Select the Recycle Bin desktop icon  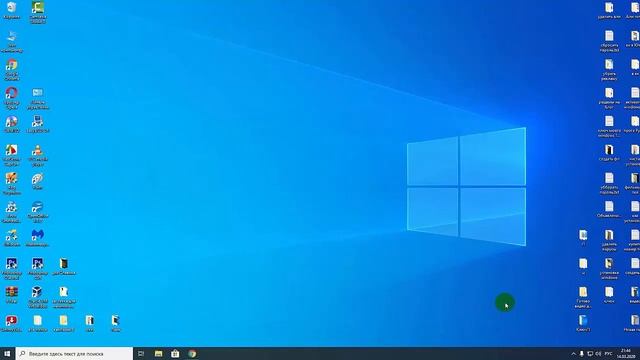pyautogui.click(x=11, y=10)
